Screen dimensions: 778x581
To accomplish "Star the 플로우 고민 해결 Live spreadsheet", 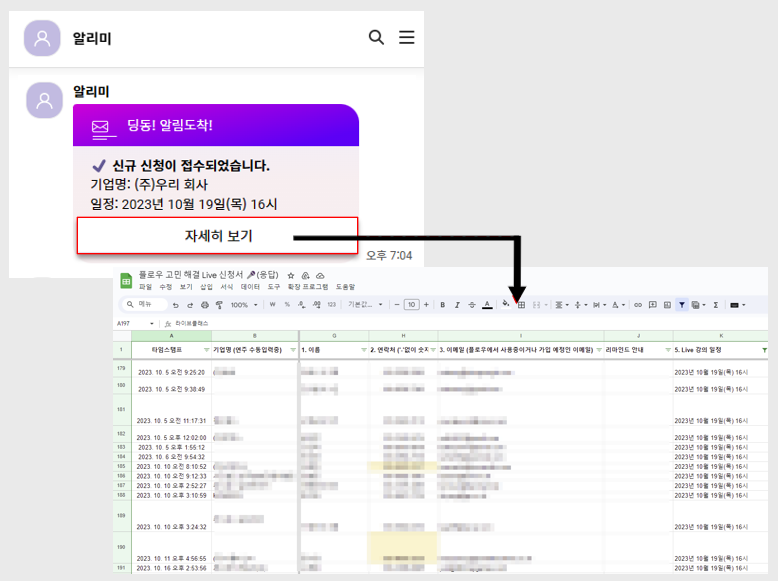I will [x=291, y=275].
